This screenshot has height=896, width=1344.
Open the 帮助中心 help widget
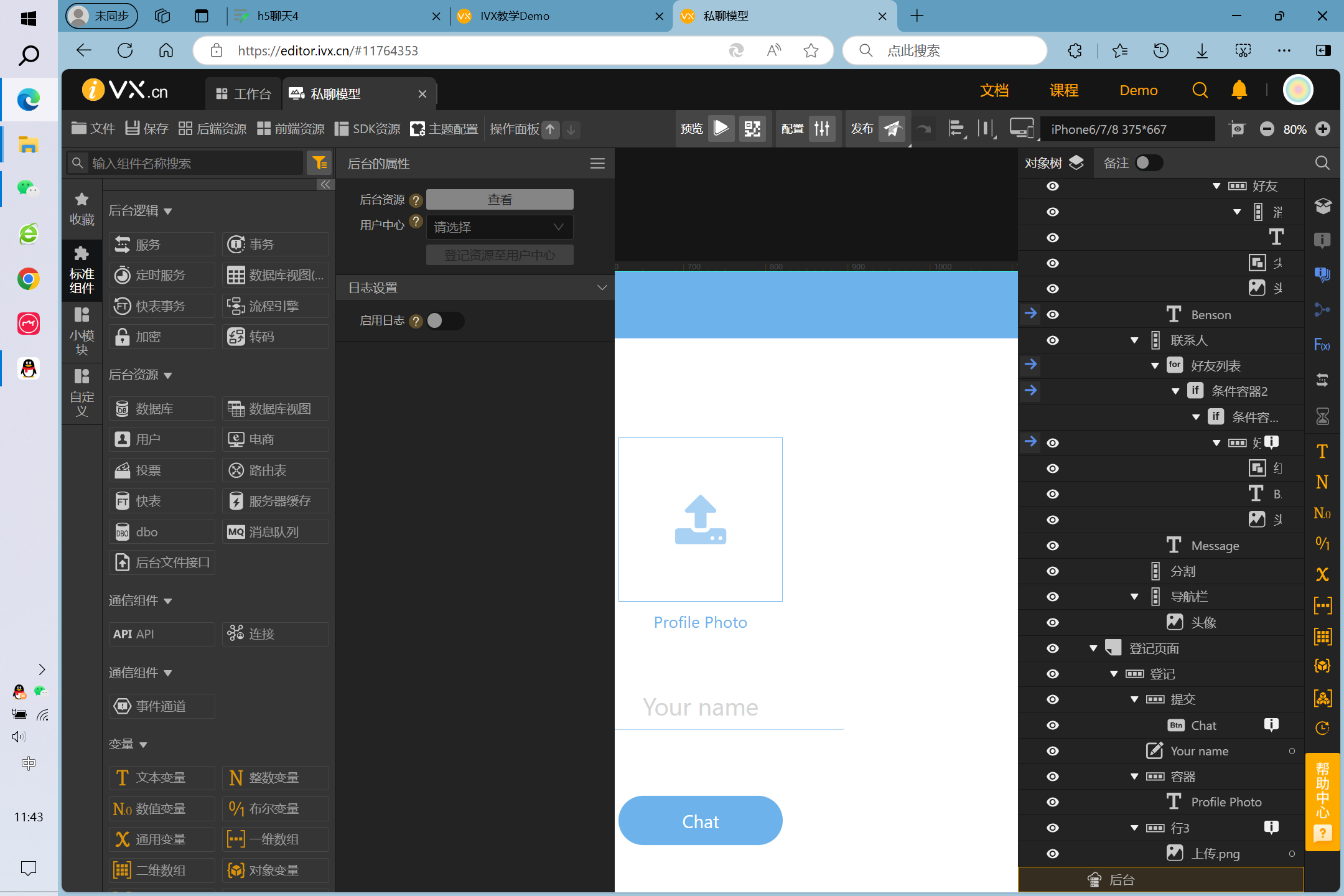point(1322,801)
